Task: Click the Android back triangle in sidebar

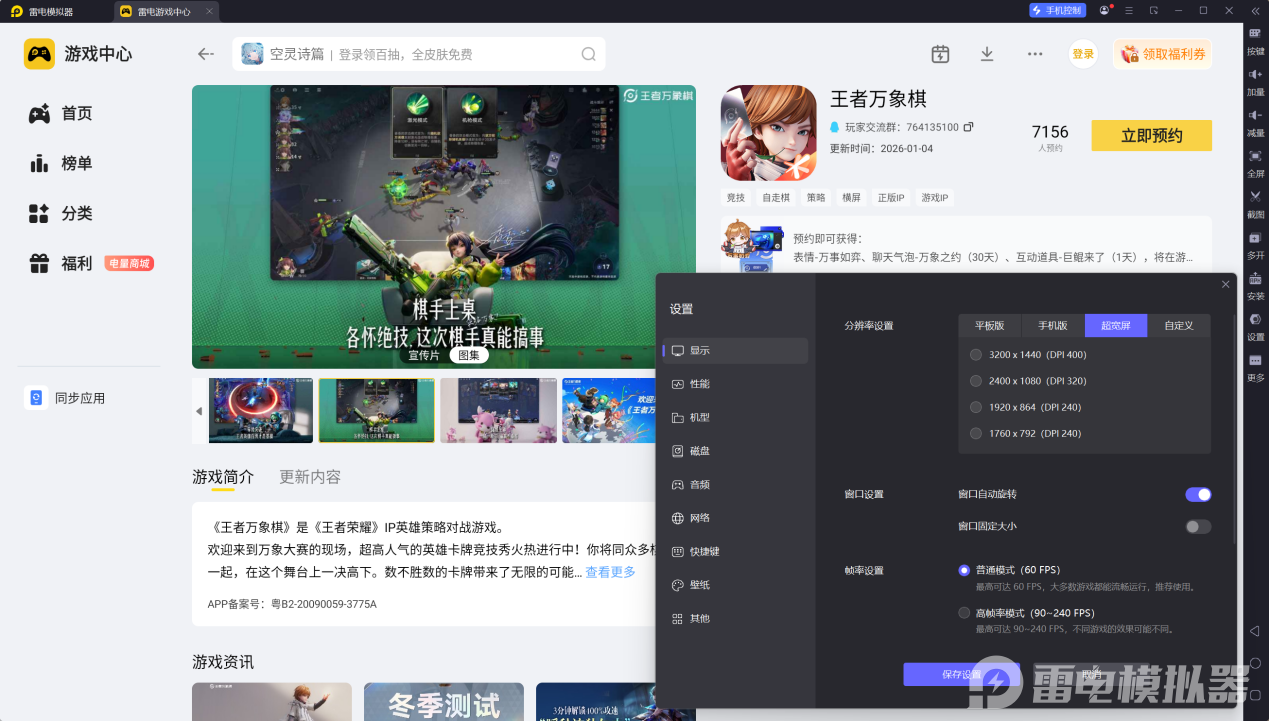Action: pyautogui.click(x=1255, y=631)
